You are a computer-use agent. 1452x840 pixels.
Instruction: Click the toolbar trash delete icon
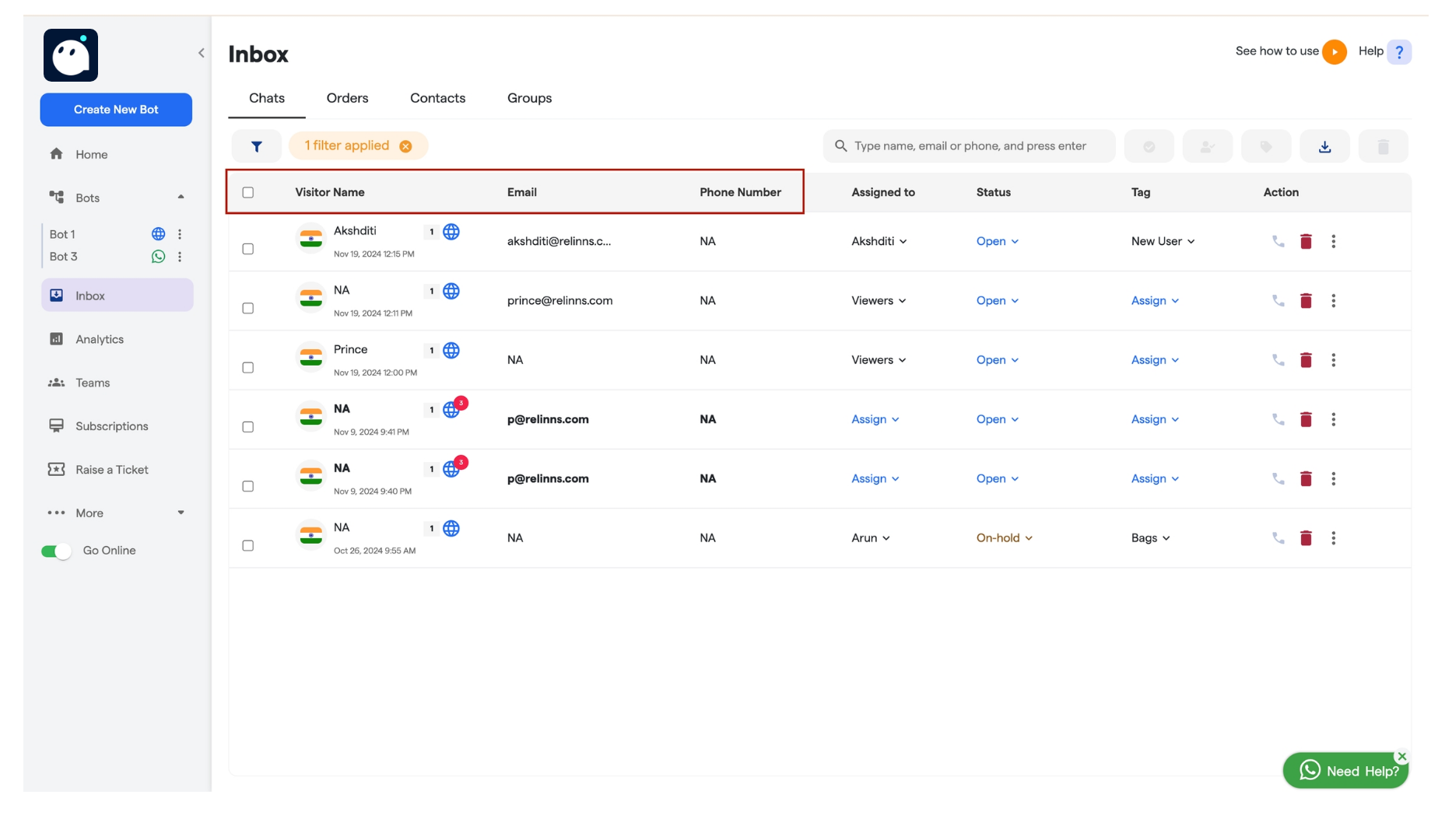pyautogui.click(x=1383, y=146)
